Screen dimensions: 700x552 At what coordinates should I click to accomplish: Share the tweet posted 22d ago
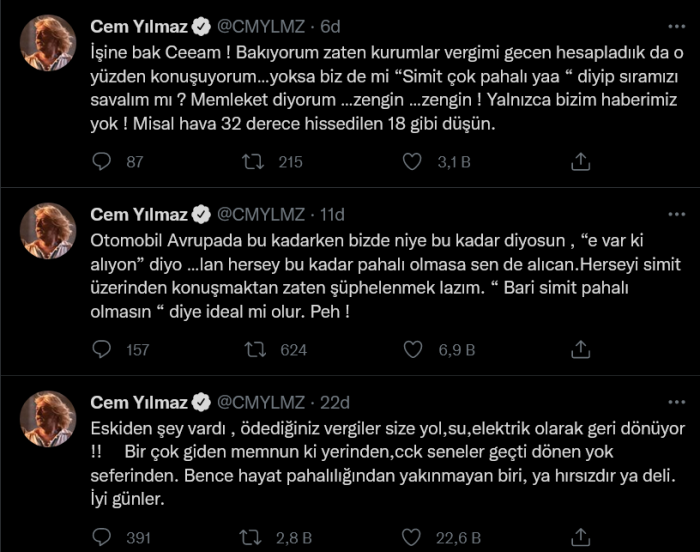[580, 537]
